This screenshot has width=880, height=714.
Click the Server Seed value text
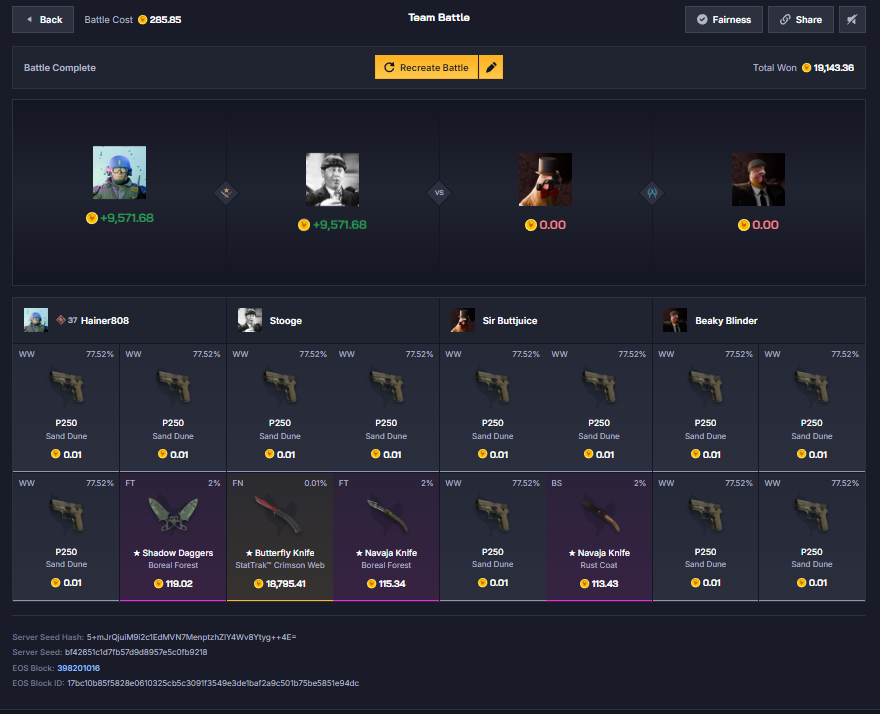[136, 652]
